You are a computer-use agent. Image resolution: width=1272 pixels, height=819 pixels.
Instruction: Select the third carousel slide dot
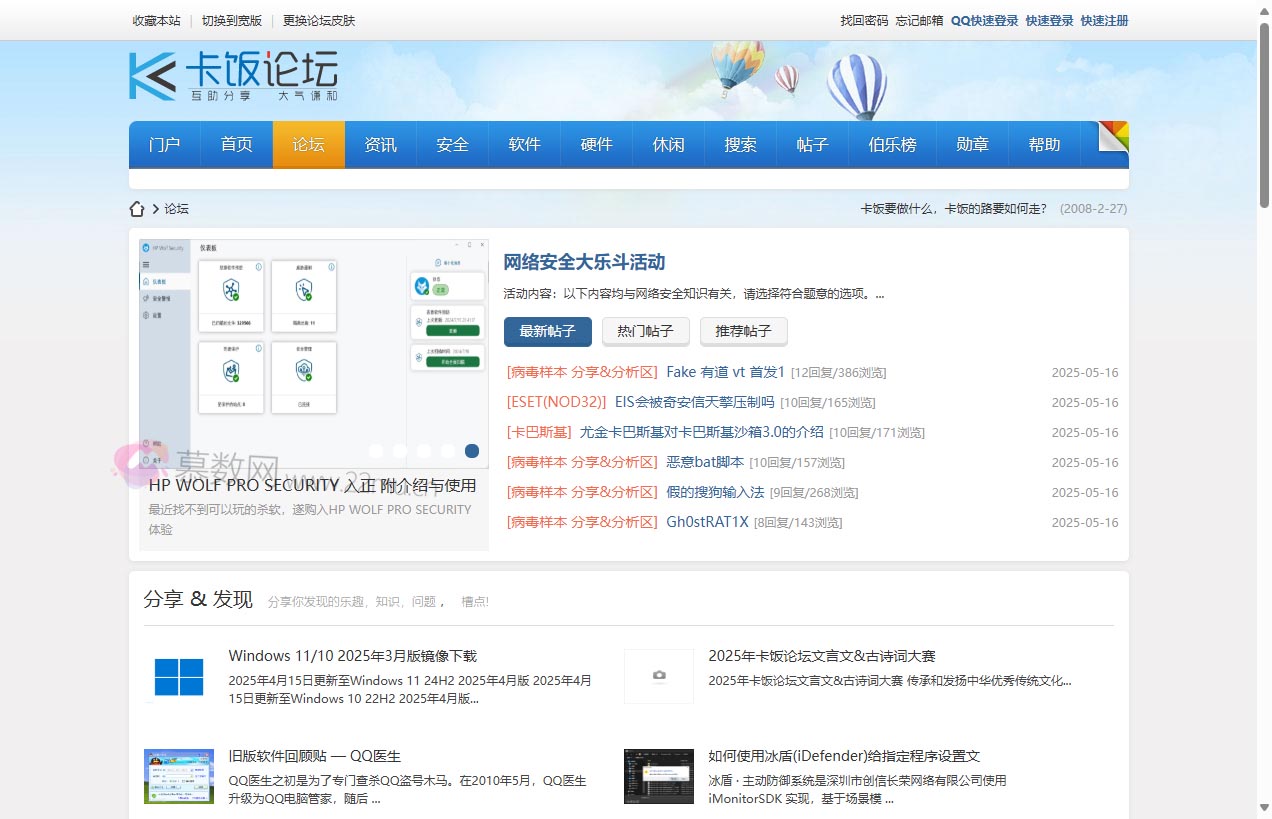424,451
